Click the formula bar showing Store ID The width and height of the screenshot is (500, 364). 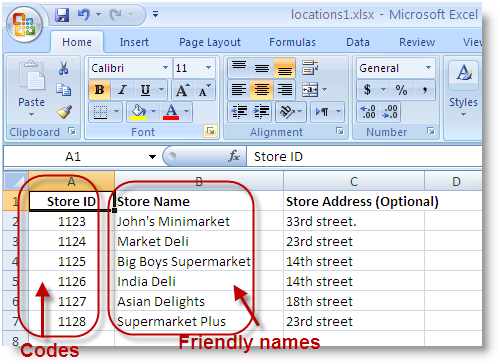tap(364, 156)
